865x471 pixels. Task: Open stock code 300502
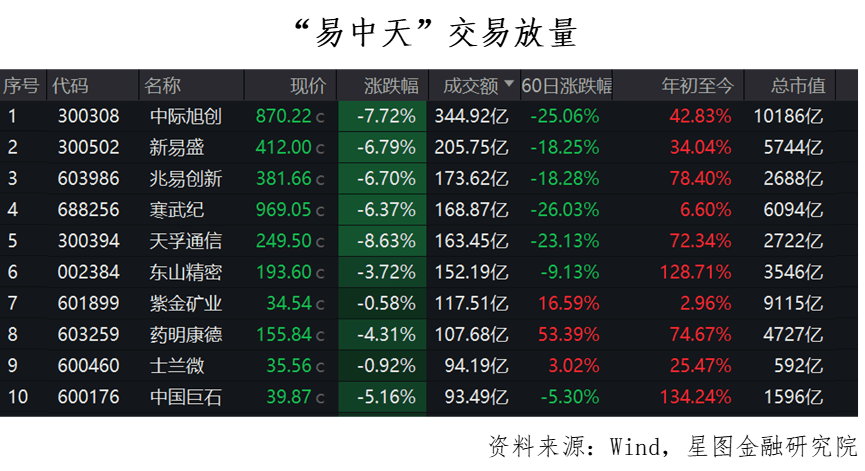pos(88,147)
